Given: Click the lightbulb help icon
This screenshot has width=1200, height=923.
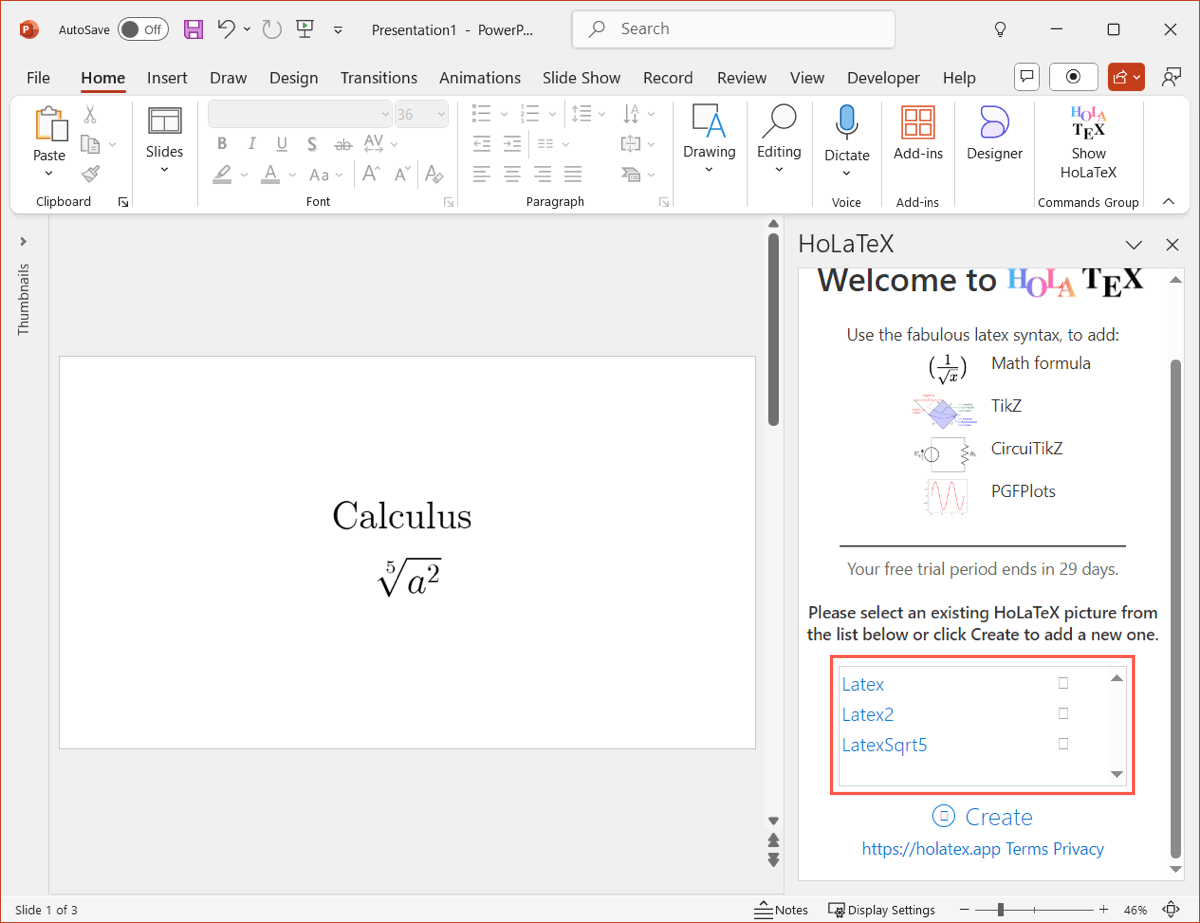Looking at the screenshot, I should click(x=1000, y=29).
